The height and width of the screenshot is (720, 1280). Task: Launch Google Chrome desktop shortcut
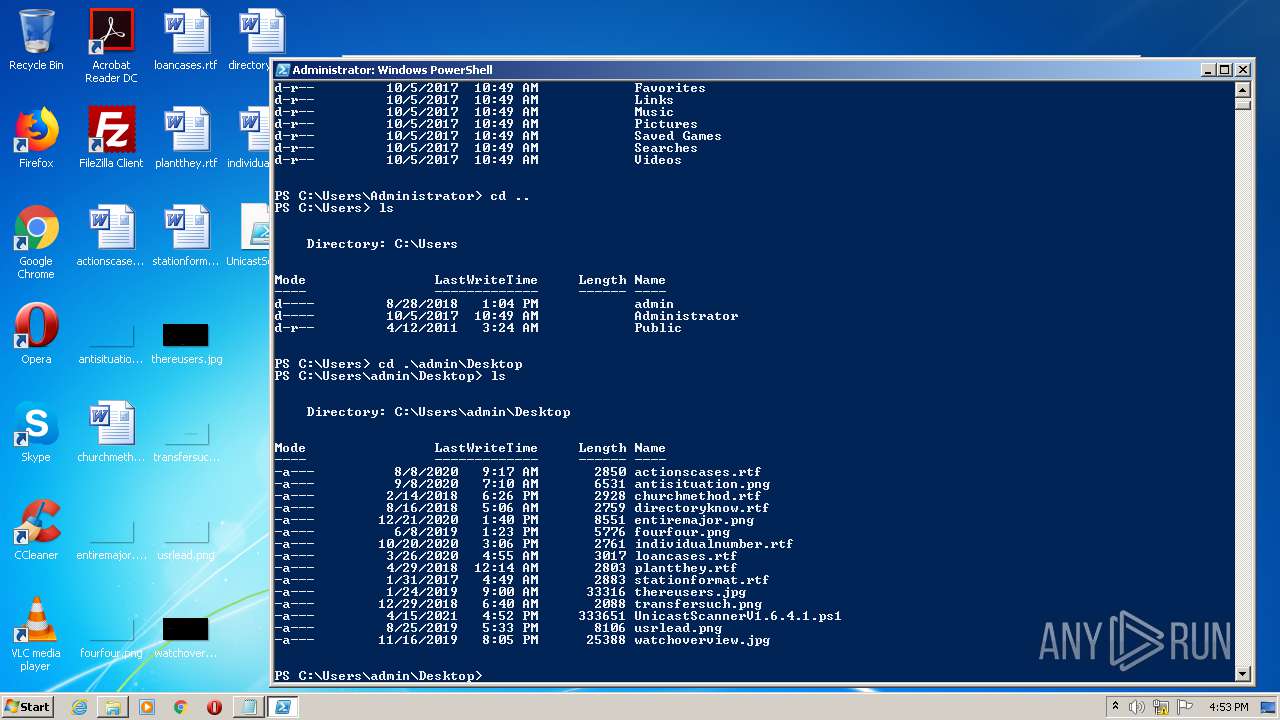coord(36,242)
